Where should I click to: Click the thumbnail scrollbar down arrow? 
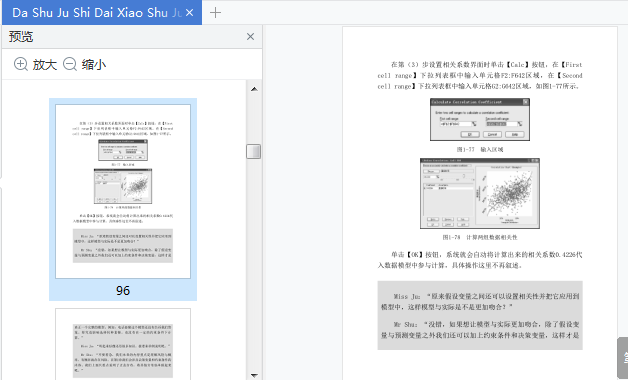(x=254, y=375)
